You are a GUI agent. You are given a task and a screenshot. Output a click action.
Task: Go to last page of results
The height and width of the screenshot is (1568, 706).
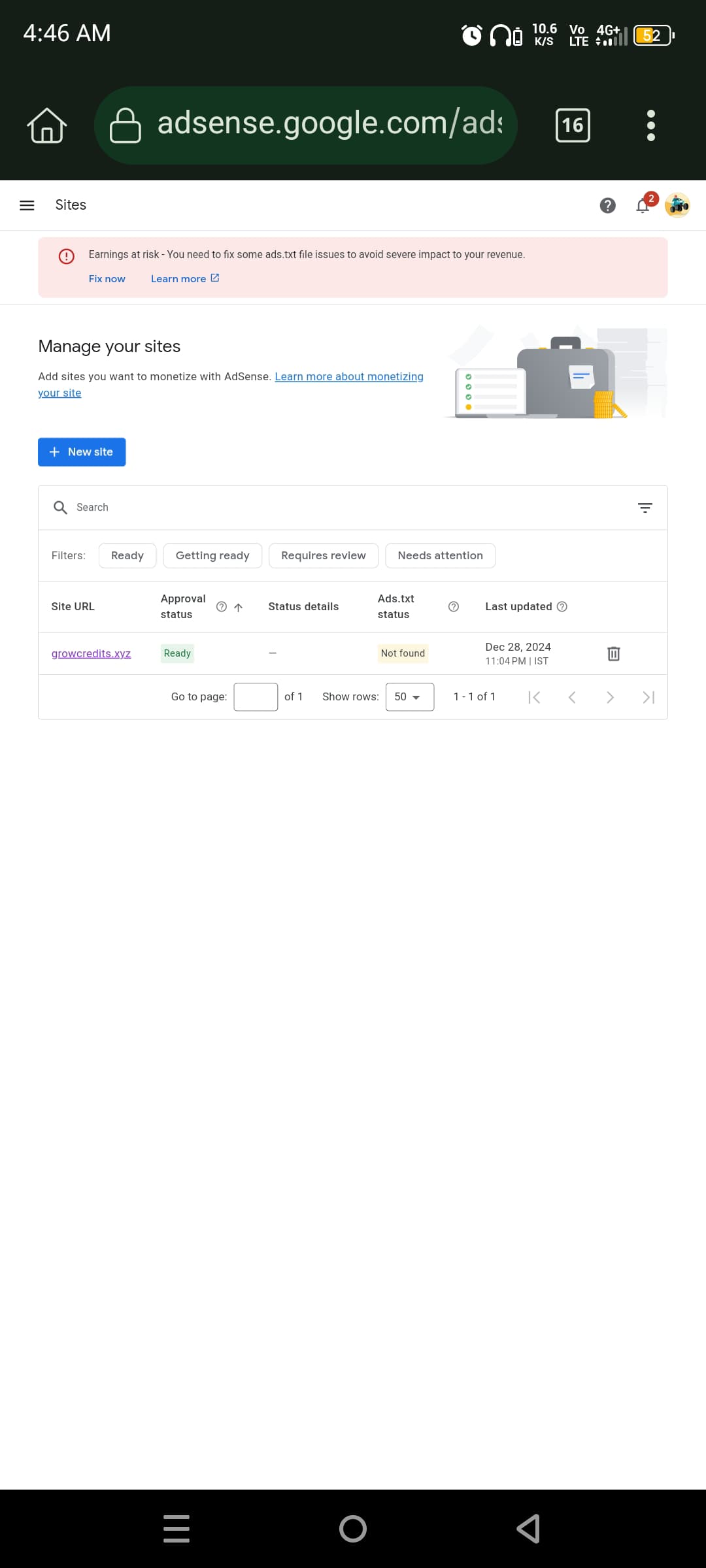click(x=648, y=697)
